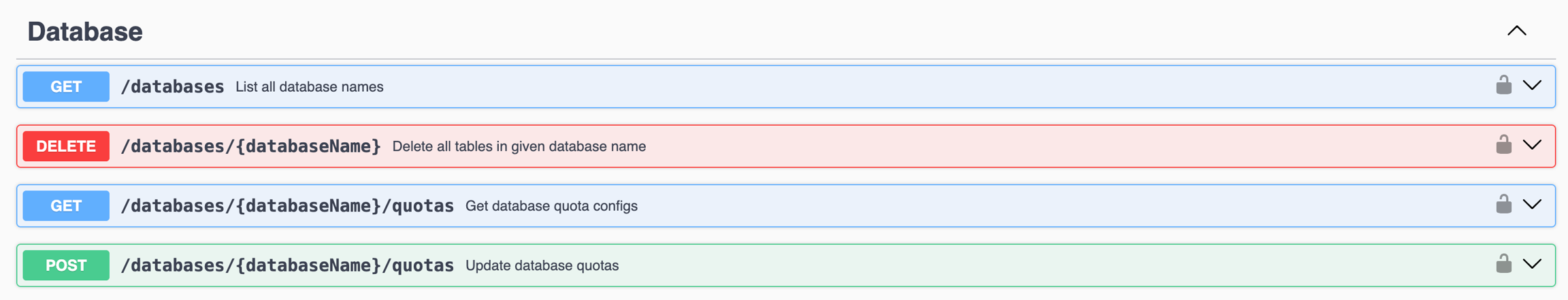Click the GET badge for quotas endpoint
This screenshot has width=1568, height=300.
click(x=66, y=205)
